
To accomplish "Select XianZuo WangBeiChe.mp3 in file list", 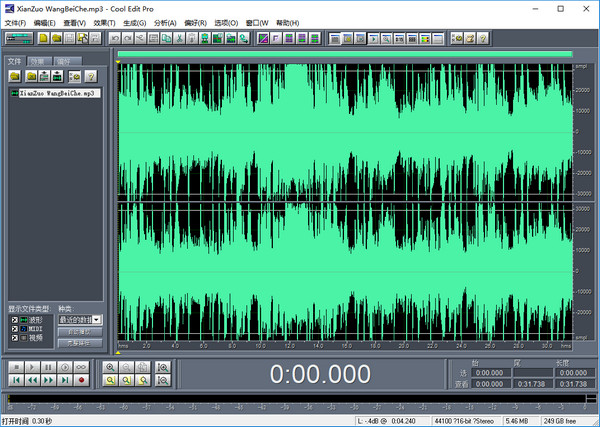I will click(x=58, y=93).
